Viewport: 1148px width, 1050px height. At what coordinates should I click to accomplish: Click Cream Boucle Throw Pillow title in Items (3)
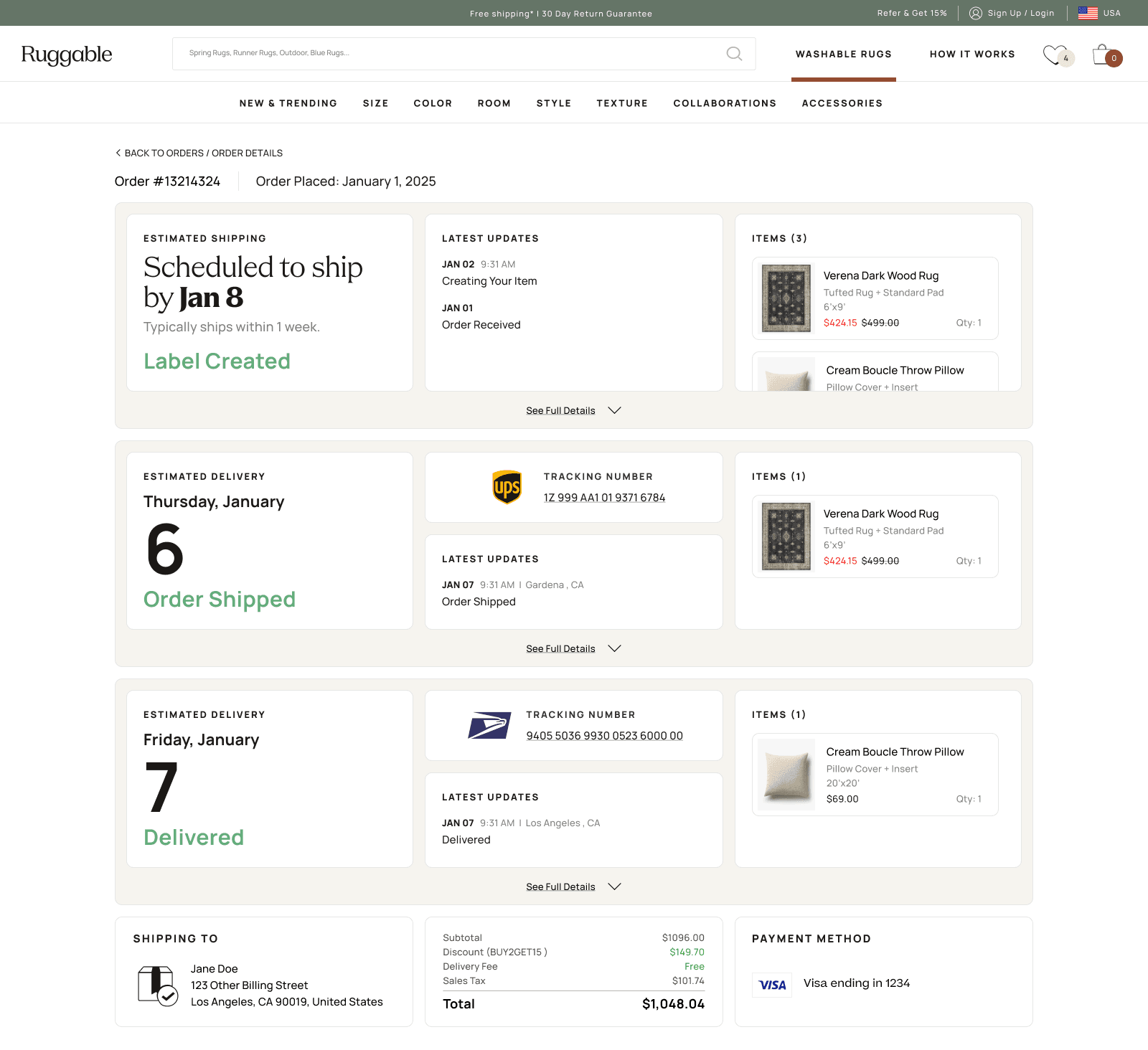point(895,370)
